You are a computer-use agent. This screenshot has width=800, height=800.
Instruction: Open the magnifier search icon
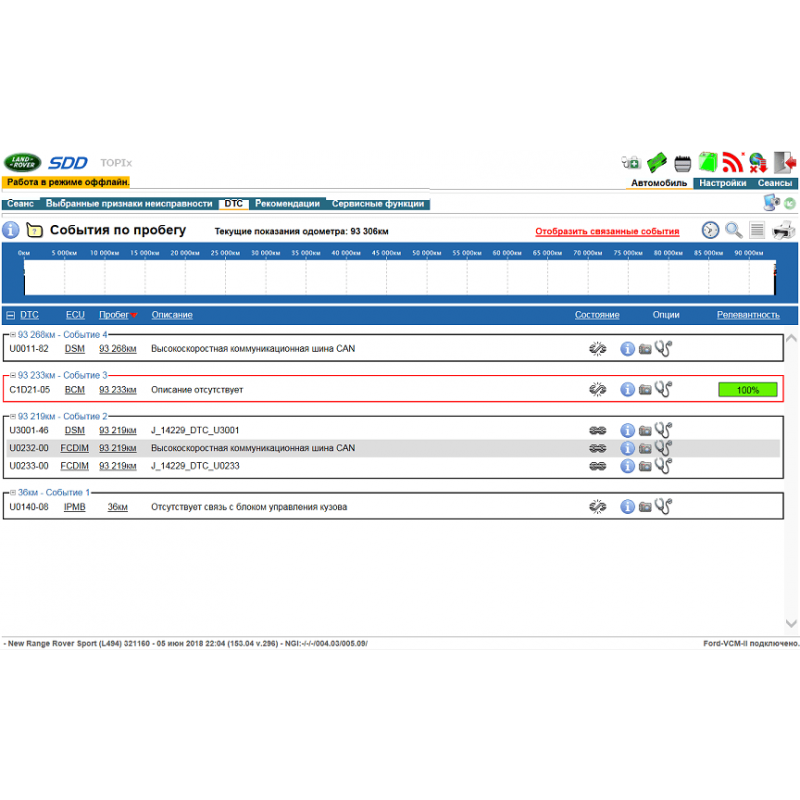pyautogui.click(x=734, y=230)
